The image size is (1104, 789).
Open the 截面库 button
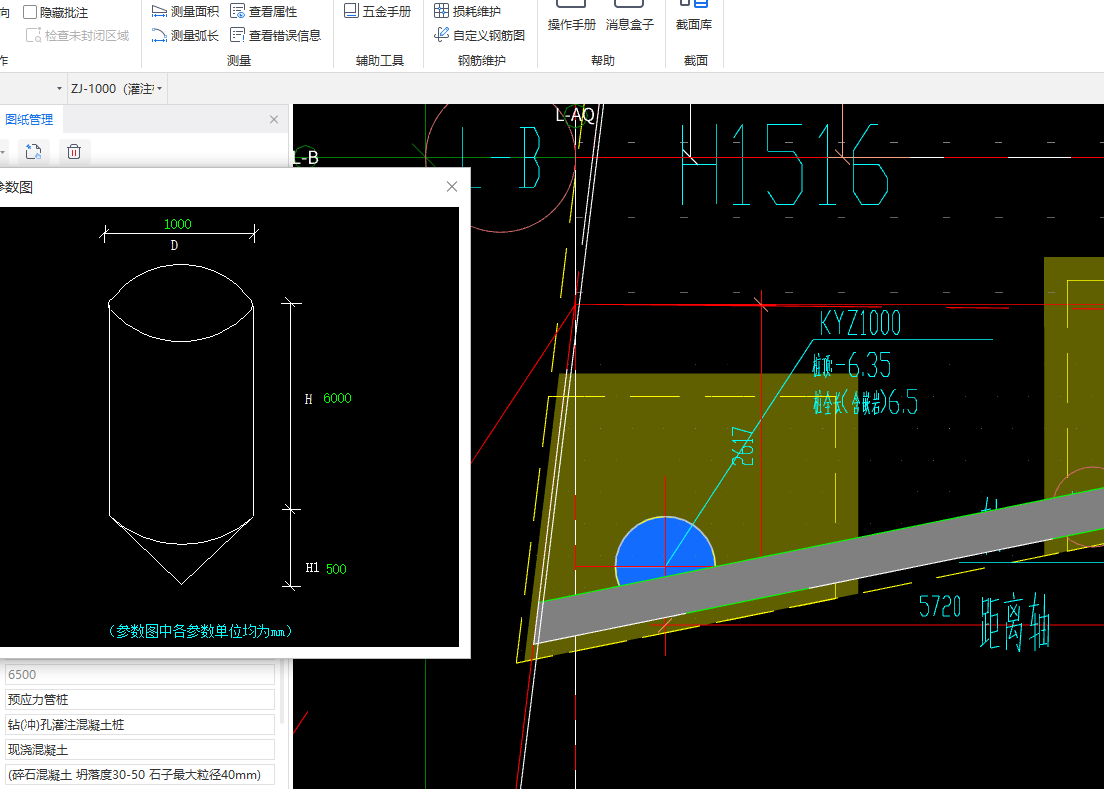(694, 16)
